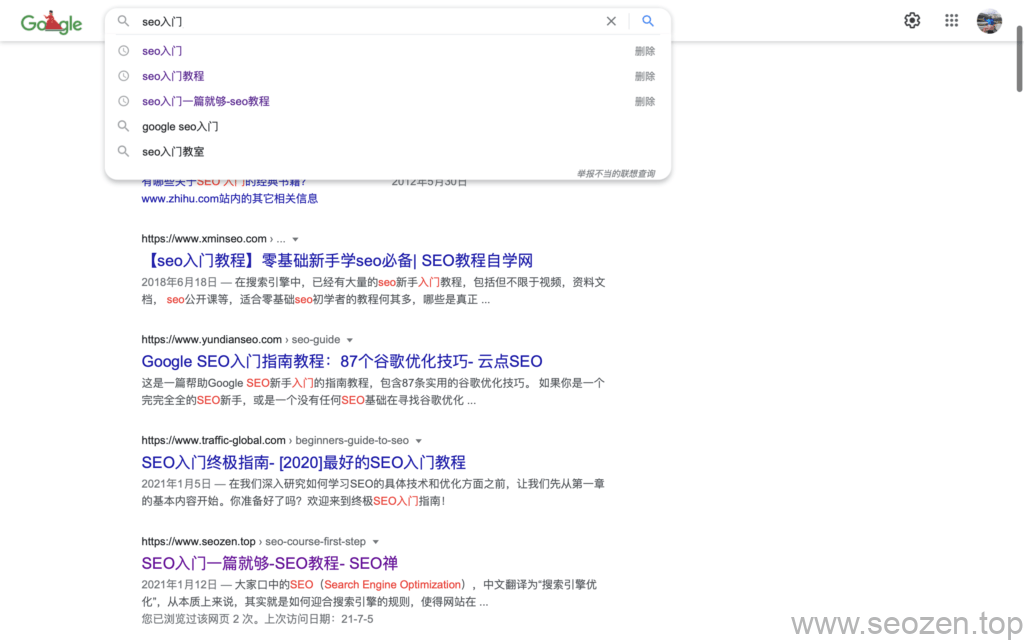
Task: Select the seo入门教室 suggestion
Action: [177, 151]
